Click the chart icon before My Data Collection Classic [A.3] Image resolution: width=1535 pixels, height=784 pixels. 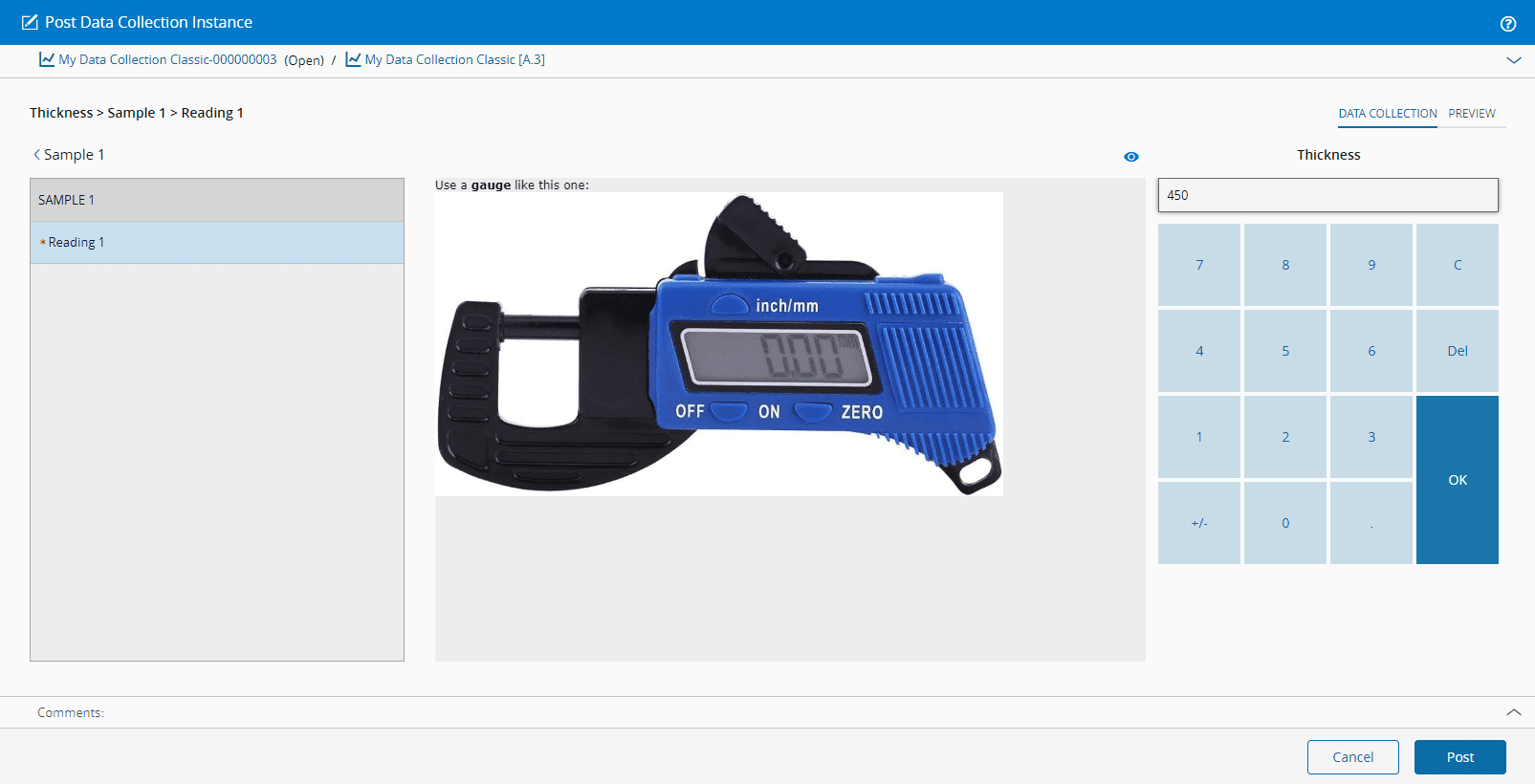[353, 59]
